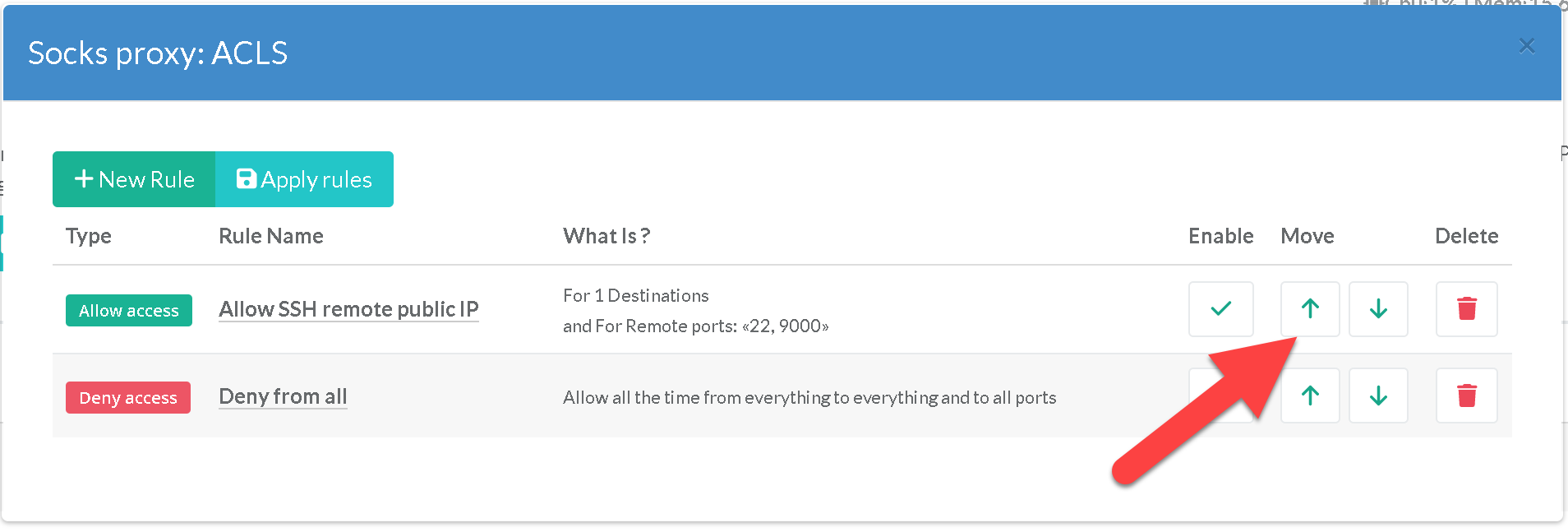Click the Delete column header
The image size is (1568, 532).
[1466, 236]
